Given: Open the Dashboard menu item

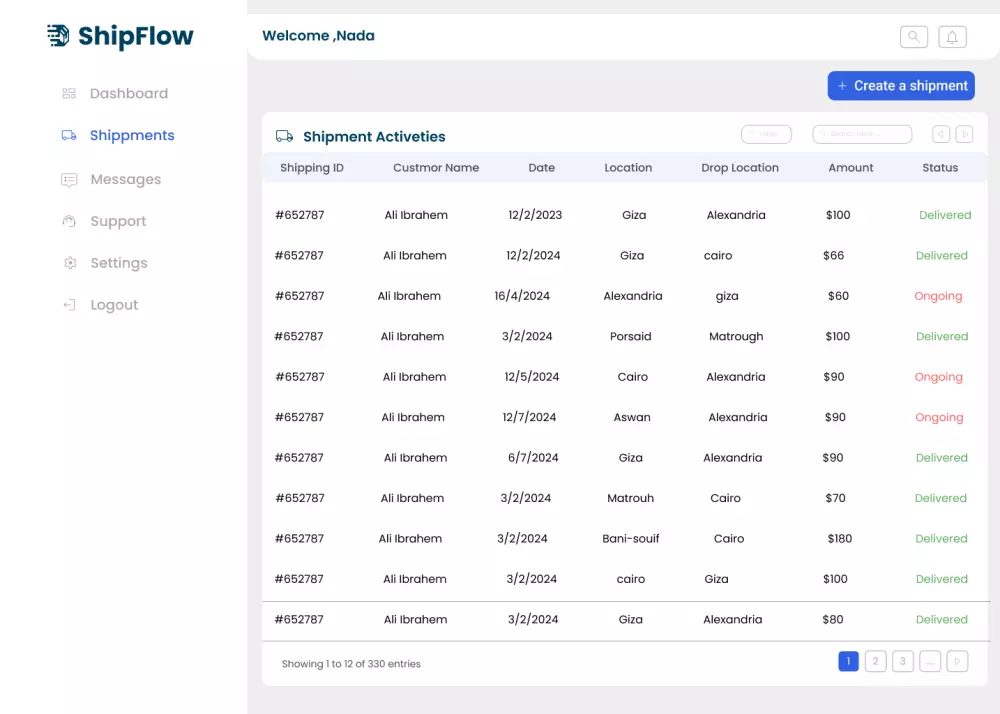Looking at the screenshot, I should (x=128, y=94).
